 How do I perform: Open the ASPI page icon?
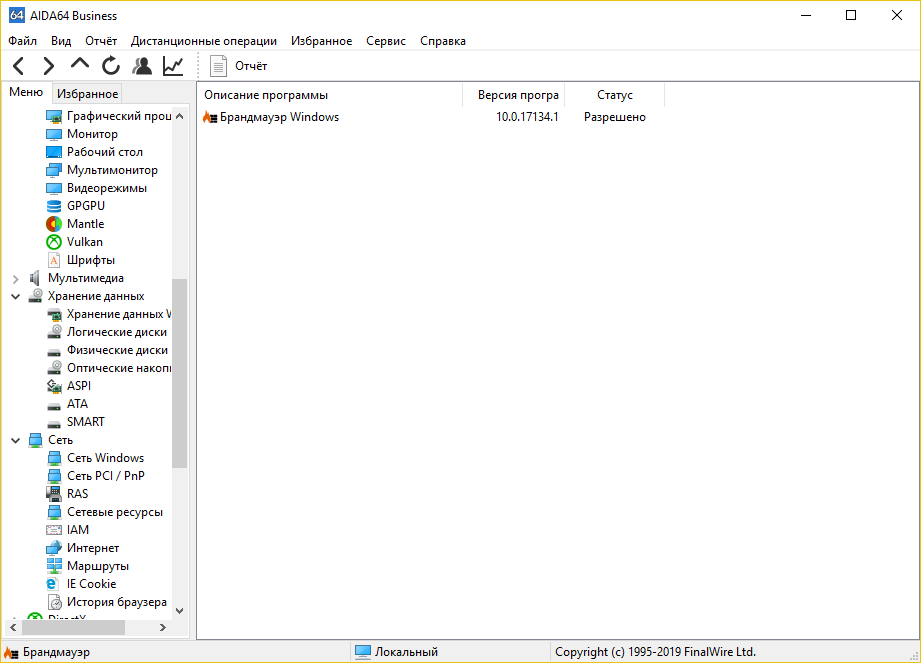pos(54,386)
